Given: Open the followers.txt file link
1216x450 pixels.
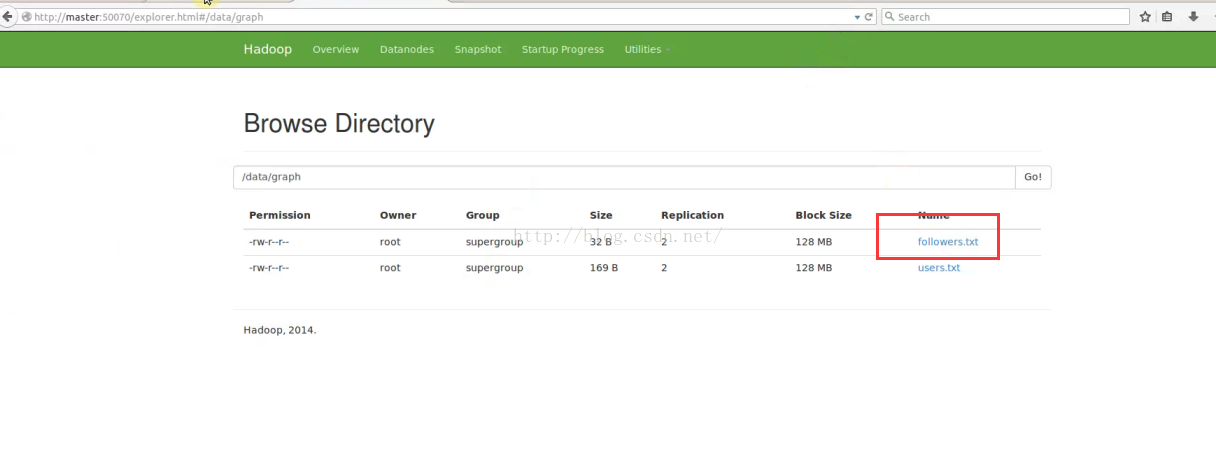Looking at the screenshot, I should 948,242.
